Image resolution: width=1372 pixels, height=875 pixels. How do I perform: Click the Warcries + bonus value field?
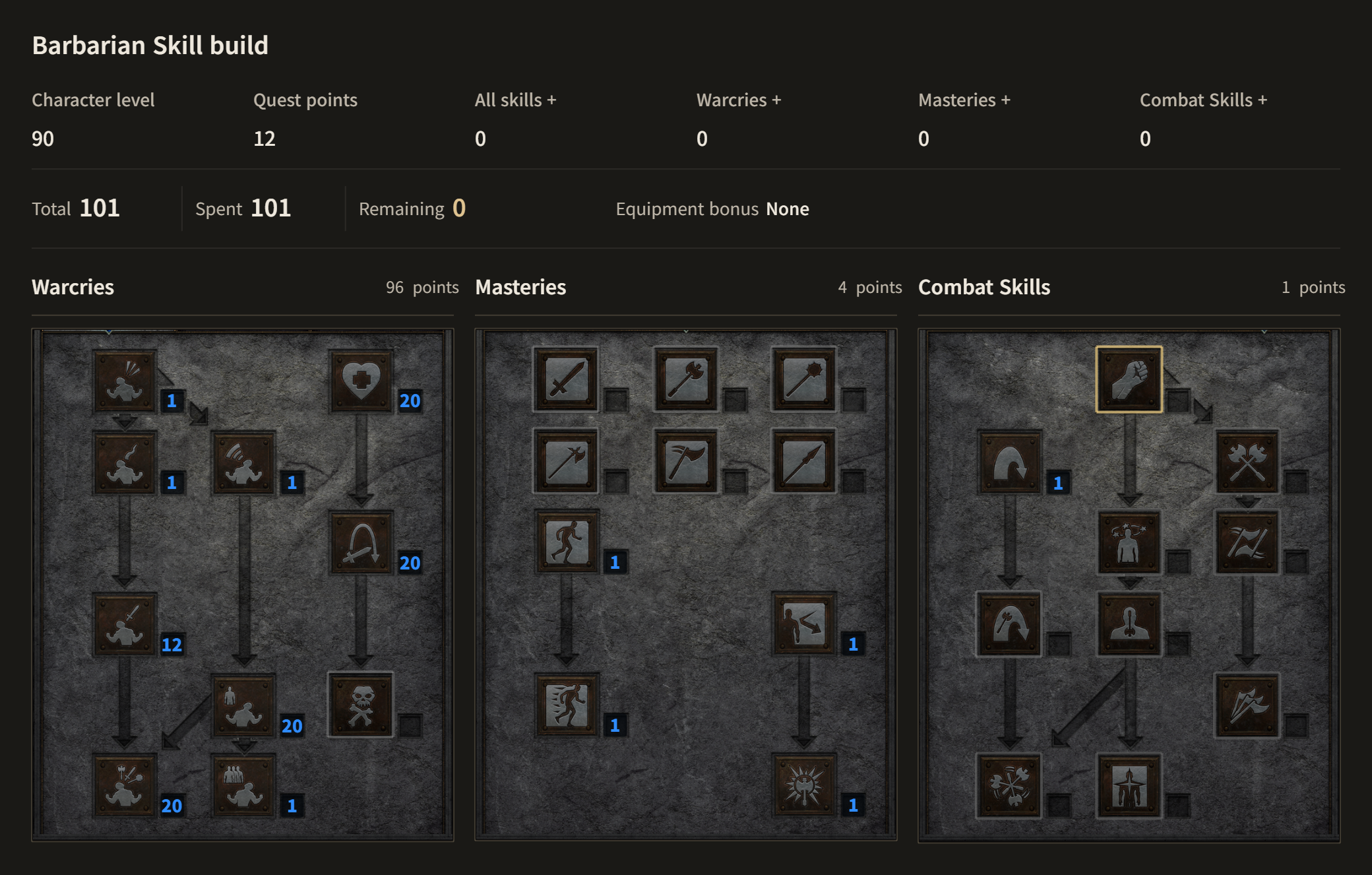click(x=702, y=139)
